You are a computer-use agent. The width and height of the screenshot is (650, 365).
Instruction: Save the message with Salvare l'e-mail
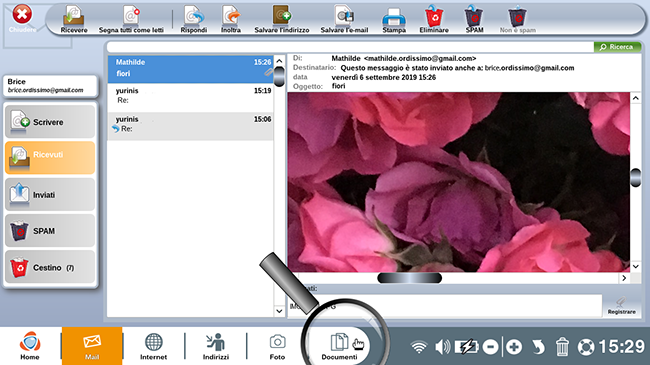click(344, 19)
